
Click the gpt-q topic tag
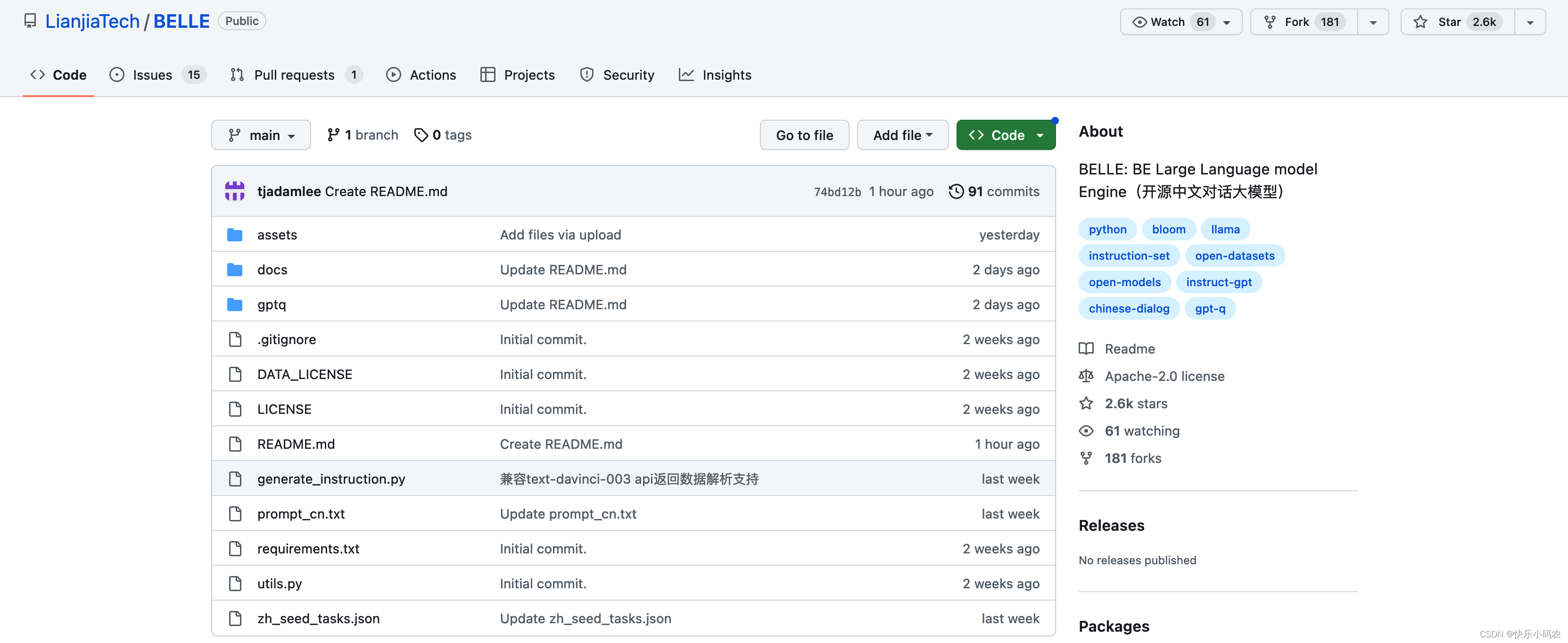pos(1210,309)
